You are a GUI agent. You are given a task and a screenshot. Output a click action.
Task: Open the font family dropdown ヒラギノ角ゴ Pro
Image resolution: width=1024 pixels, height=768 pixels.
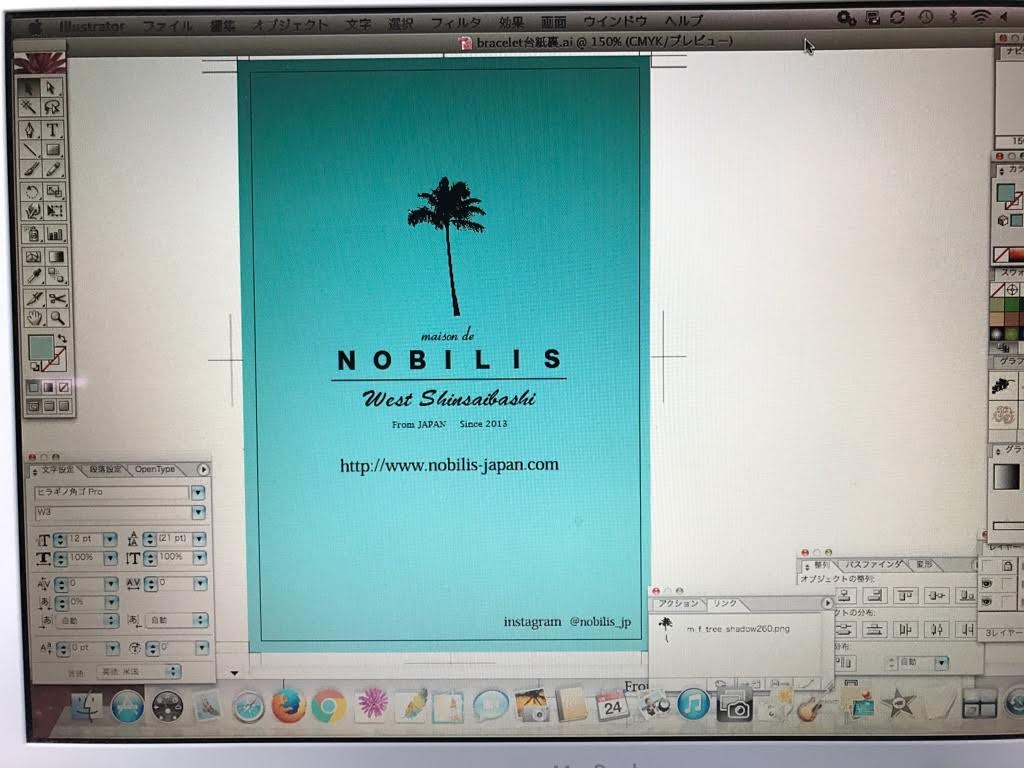pyautogui.click(x=198, y=492)
